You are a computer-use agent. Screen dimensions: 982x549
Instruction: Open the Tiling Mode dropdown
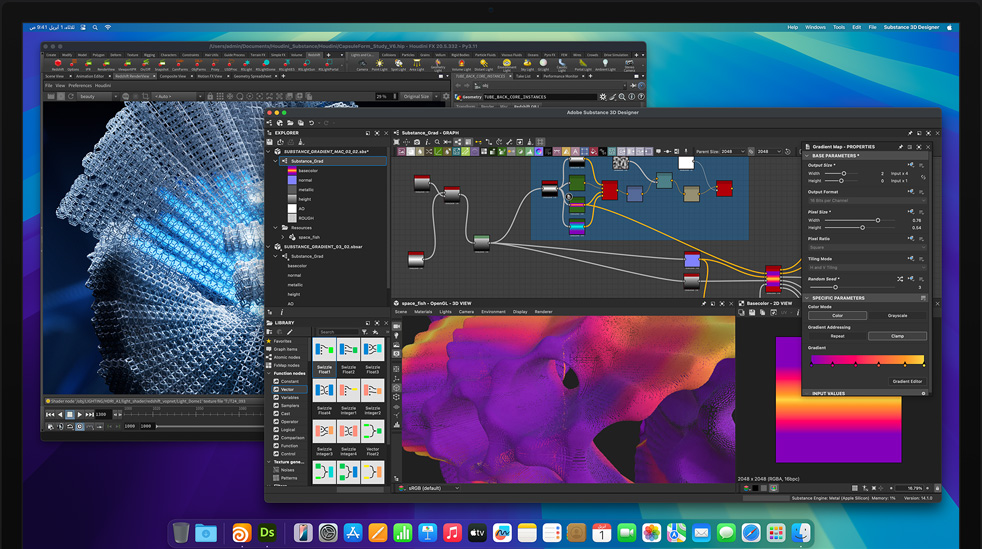pyautogui.click(x=866, y=268)
